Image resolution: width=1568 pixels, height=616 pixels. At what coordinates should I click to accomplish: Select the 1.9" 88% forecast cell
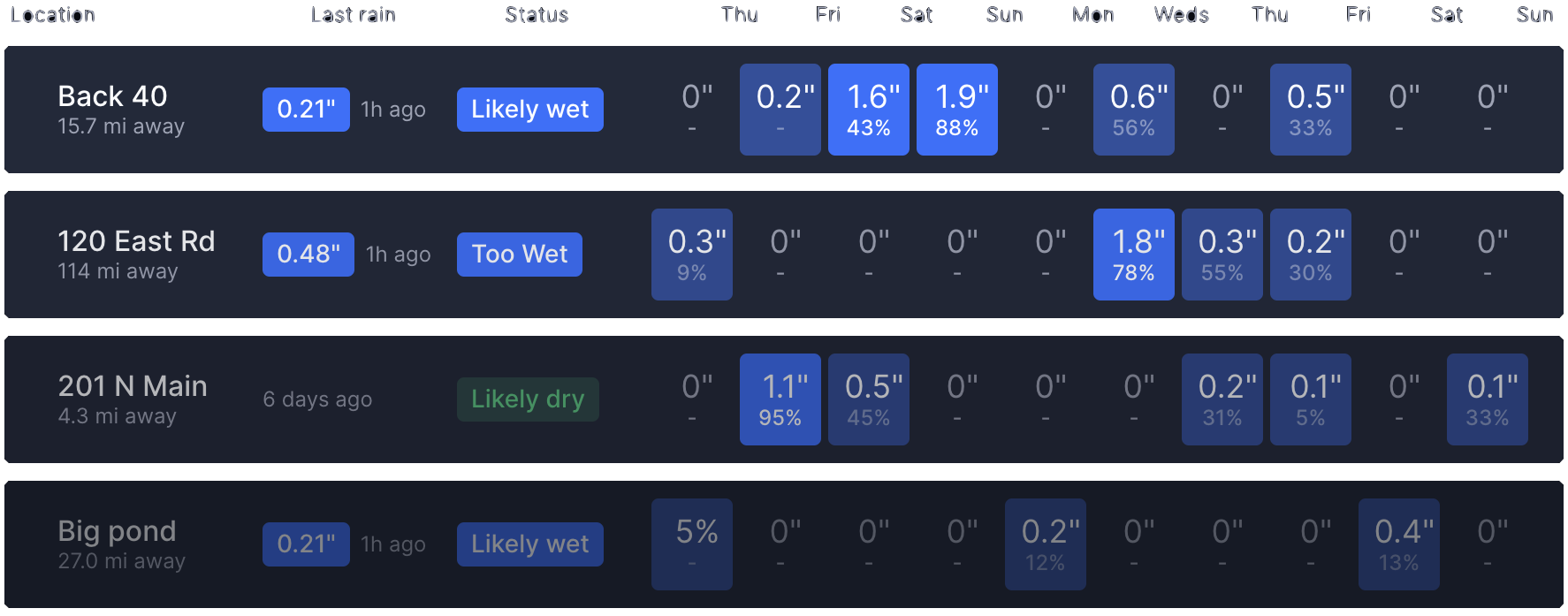pyautogui.click(x=956, y=110)
